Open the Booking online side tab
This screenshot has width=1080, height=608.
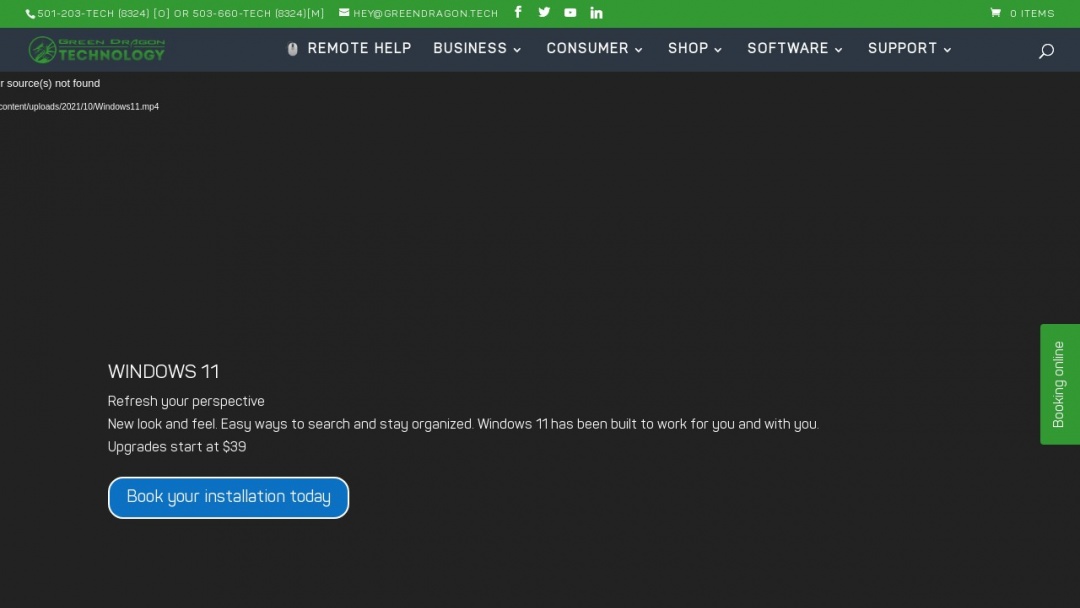click(1059, 384)
